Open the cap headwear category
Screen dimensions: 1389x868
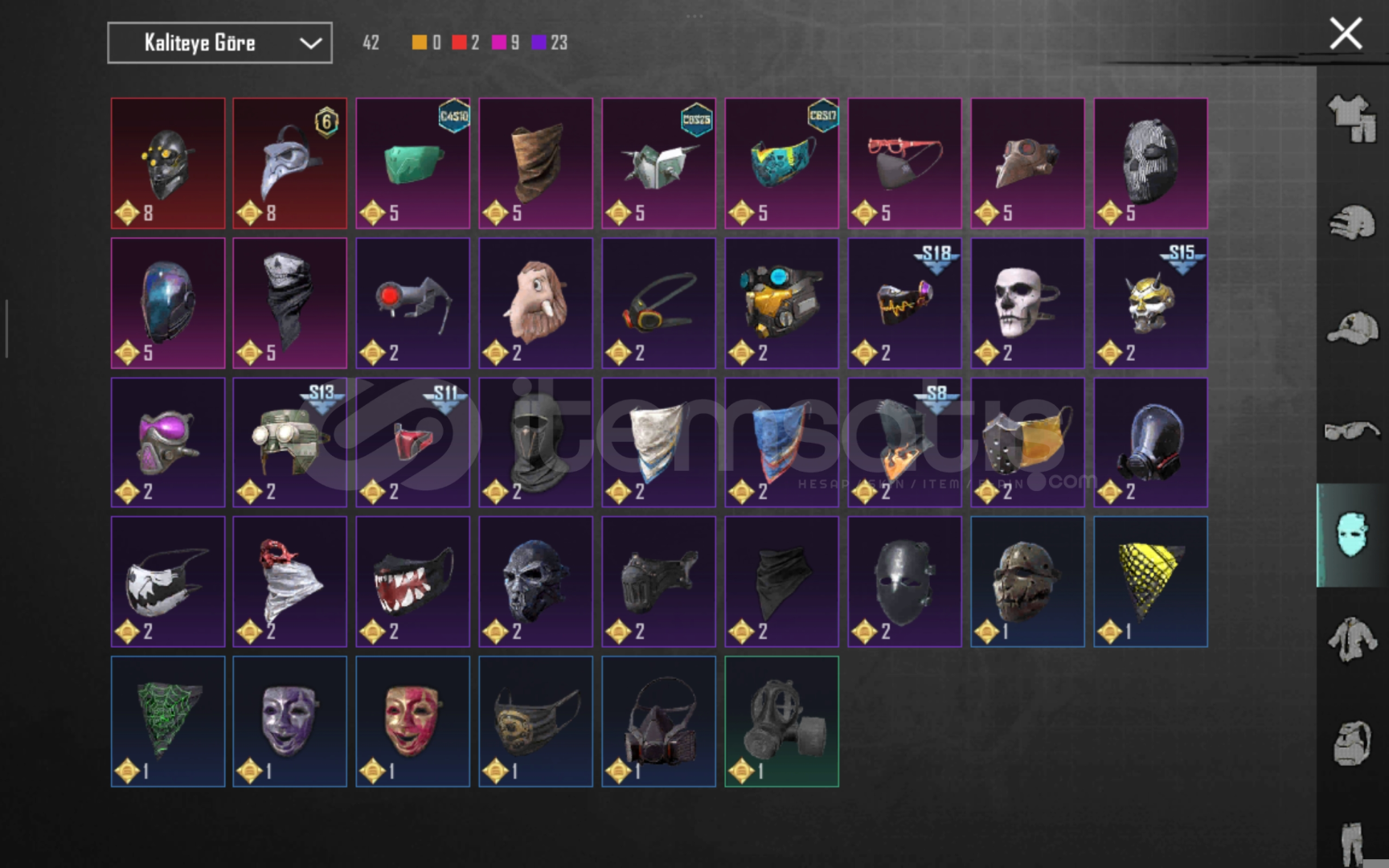coord(1352,328)
